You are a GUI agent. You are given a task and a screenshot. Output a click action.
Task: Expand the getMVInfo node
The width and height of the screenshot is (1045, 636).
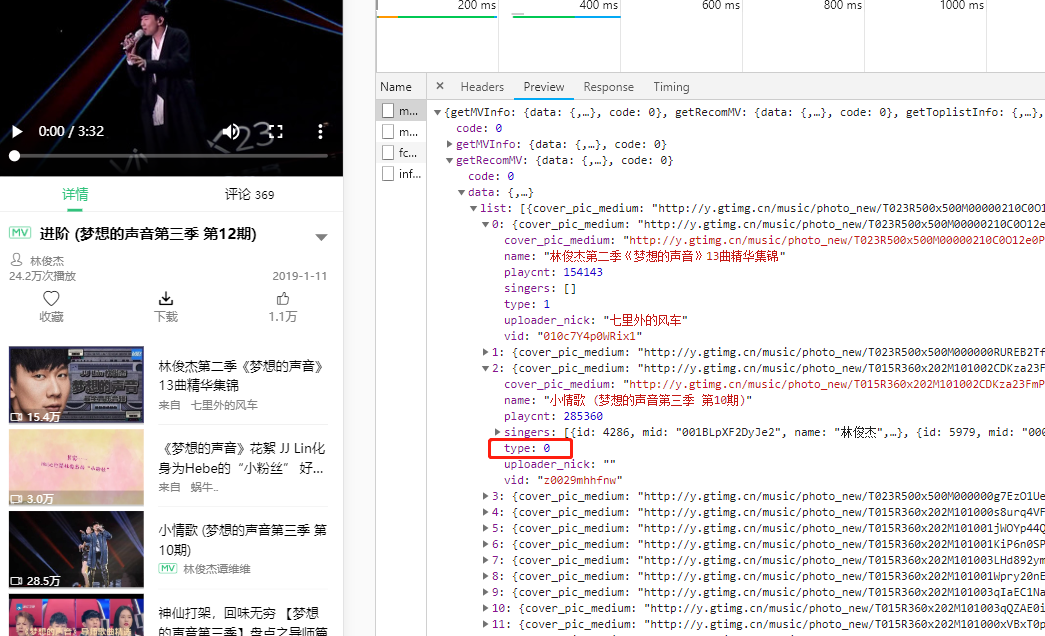click(x=449, y=144)
